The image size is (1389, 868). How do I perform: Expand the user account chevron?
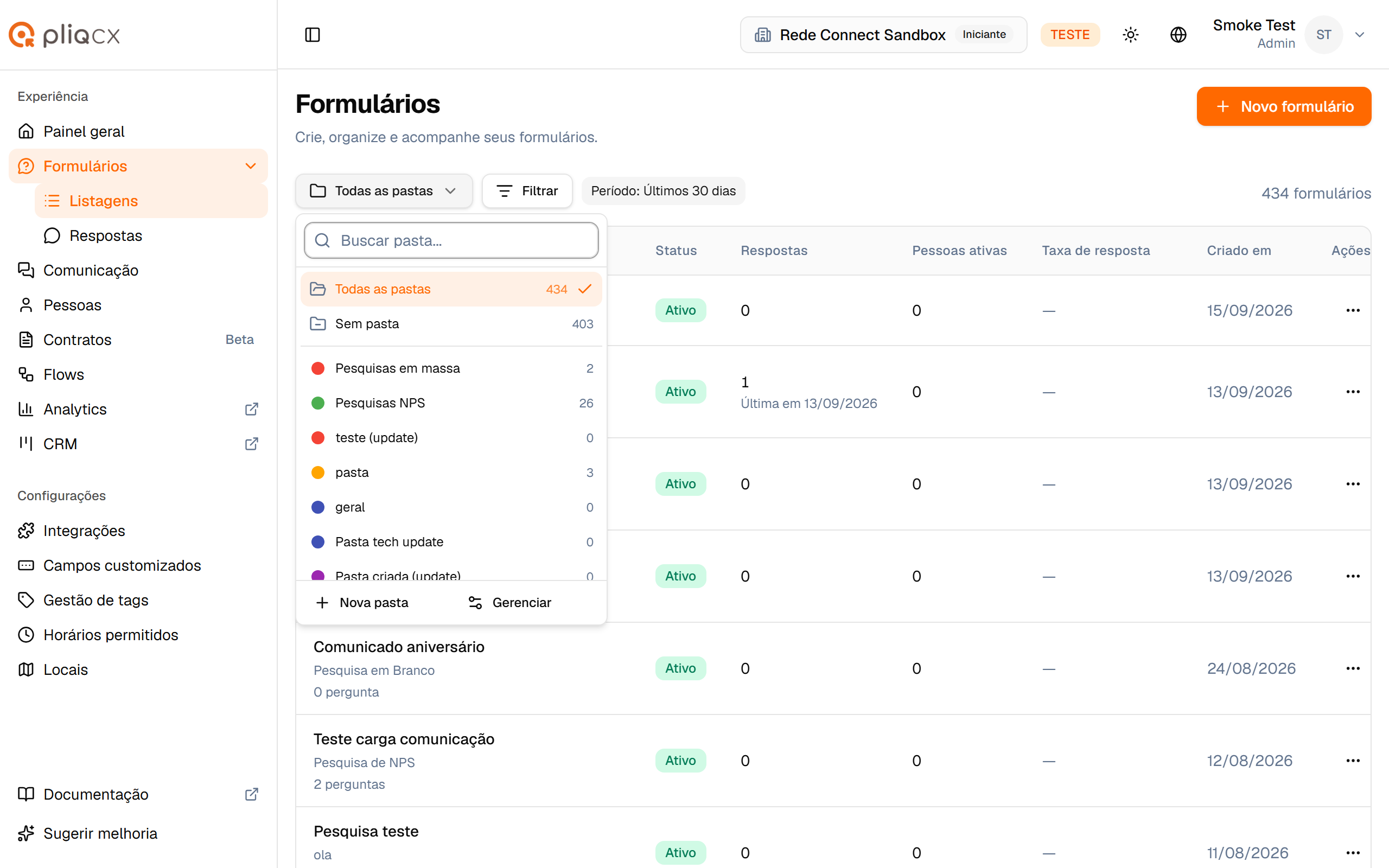click(x=1360, y=34)
